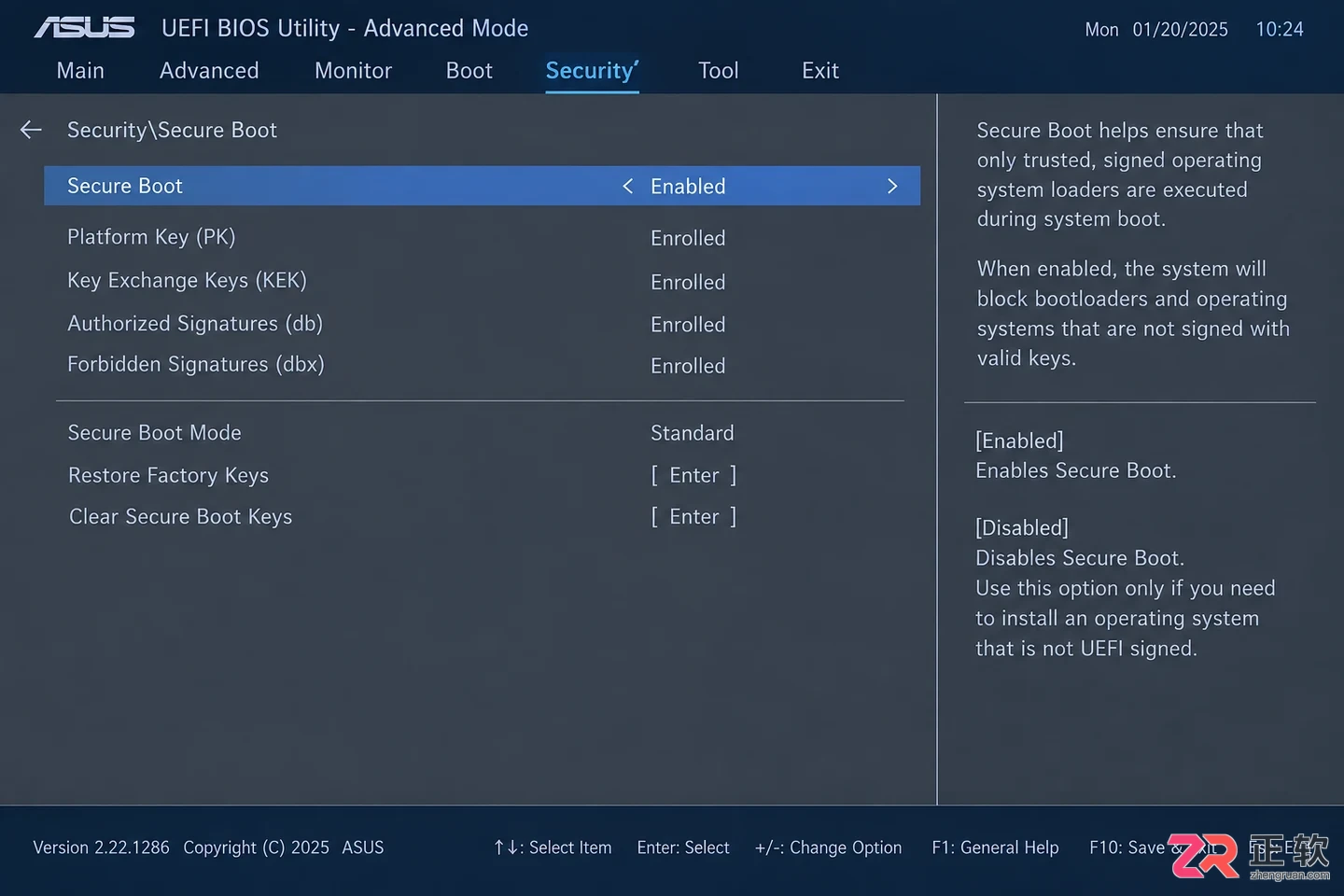This screenshot has height=896, width=1344.
Task: Select Restore Factory Keys label
Action: point(169,476)
